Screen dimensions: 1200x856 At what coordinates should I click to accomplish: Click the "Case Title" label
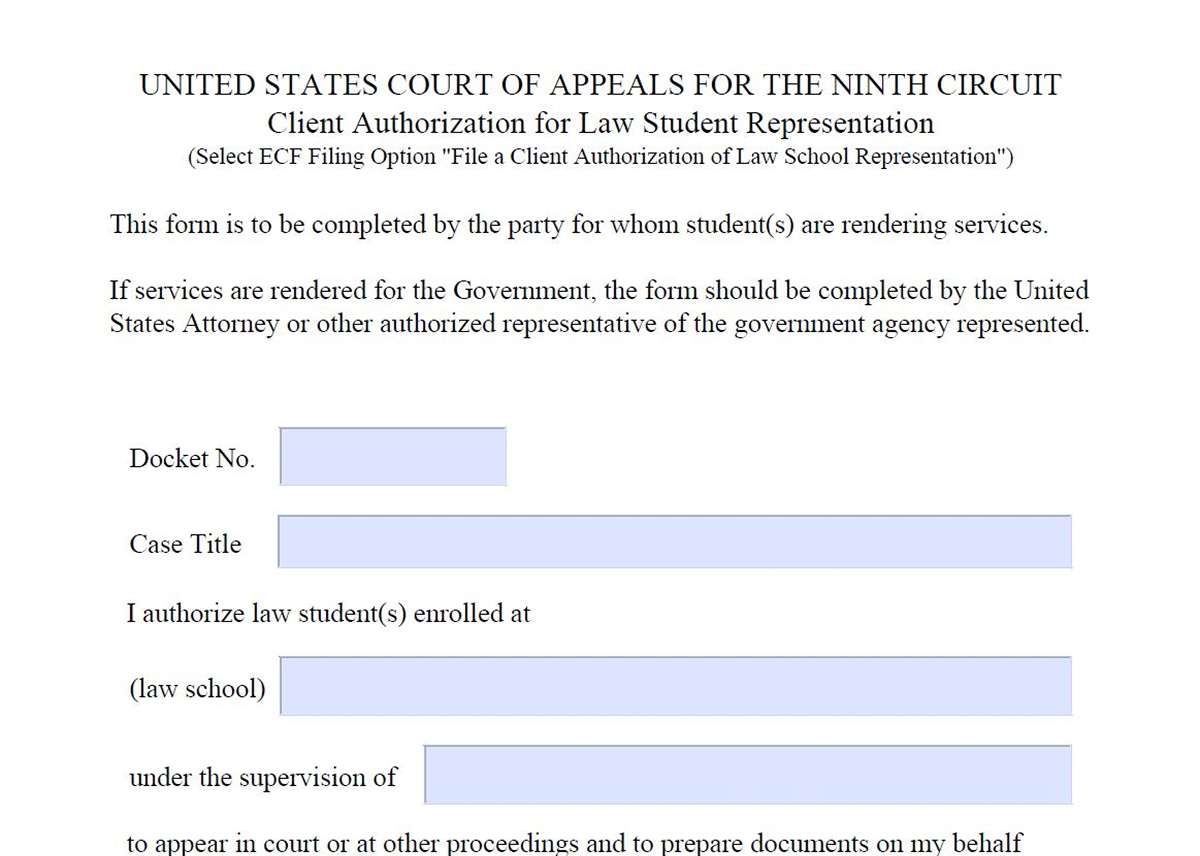click(185, 545)
